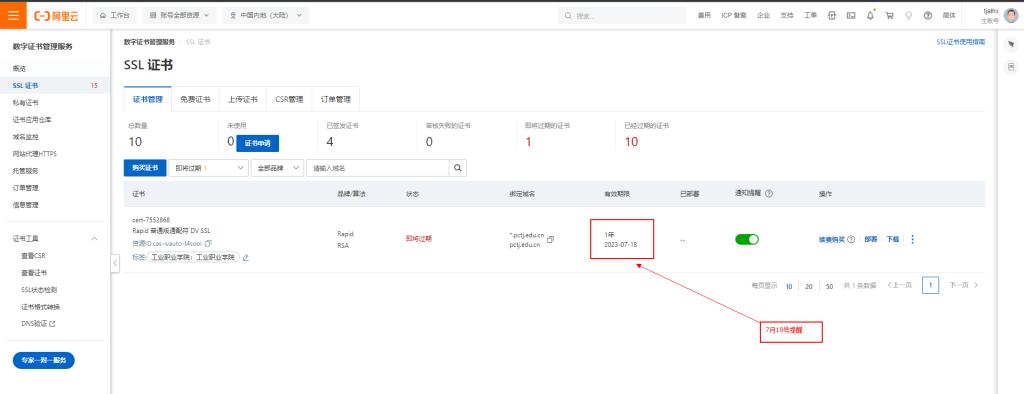1024x394 pixels.
Task: Expand the 即将过期 status filter dropdown
Action: [208, 168]
